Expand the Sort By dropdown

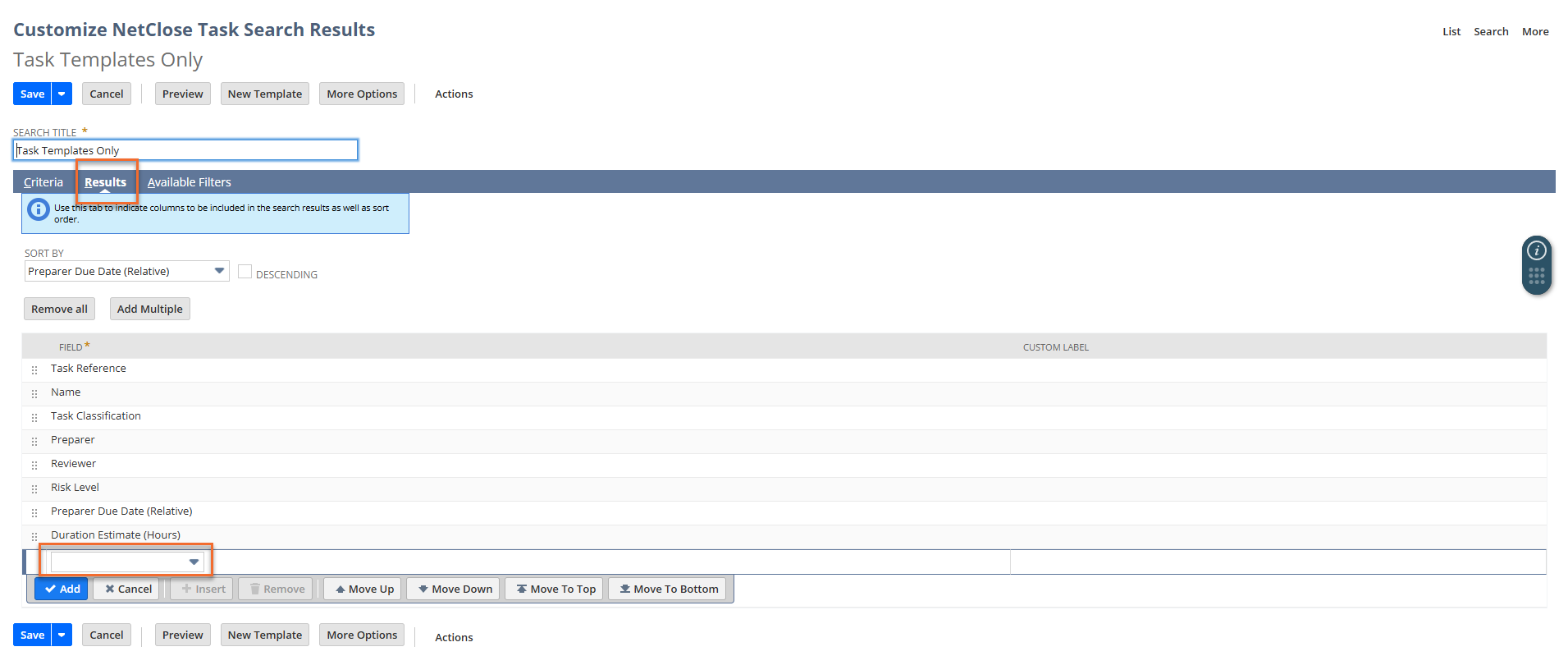click(x=219, y=271)
